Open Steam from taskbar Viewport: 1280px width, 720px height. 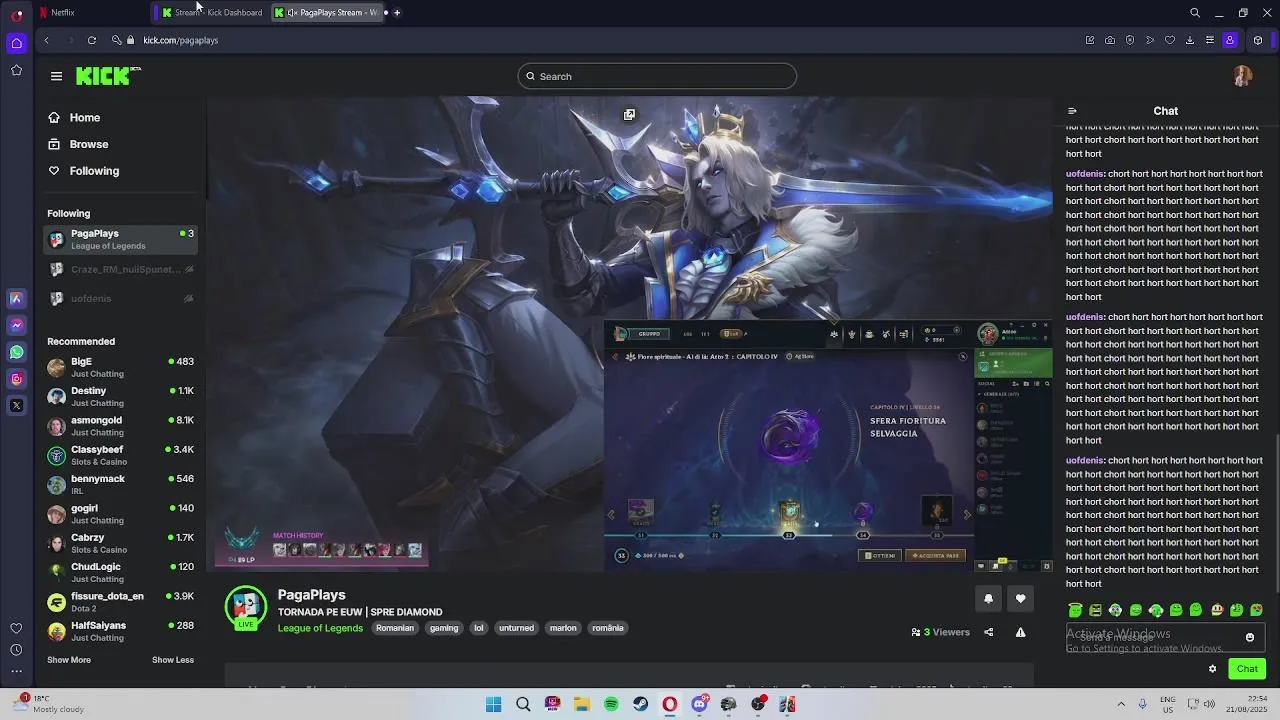(x=640, y=705)
